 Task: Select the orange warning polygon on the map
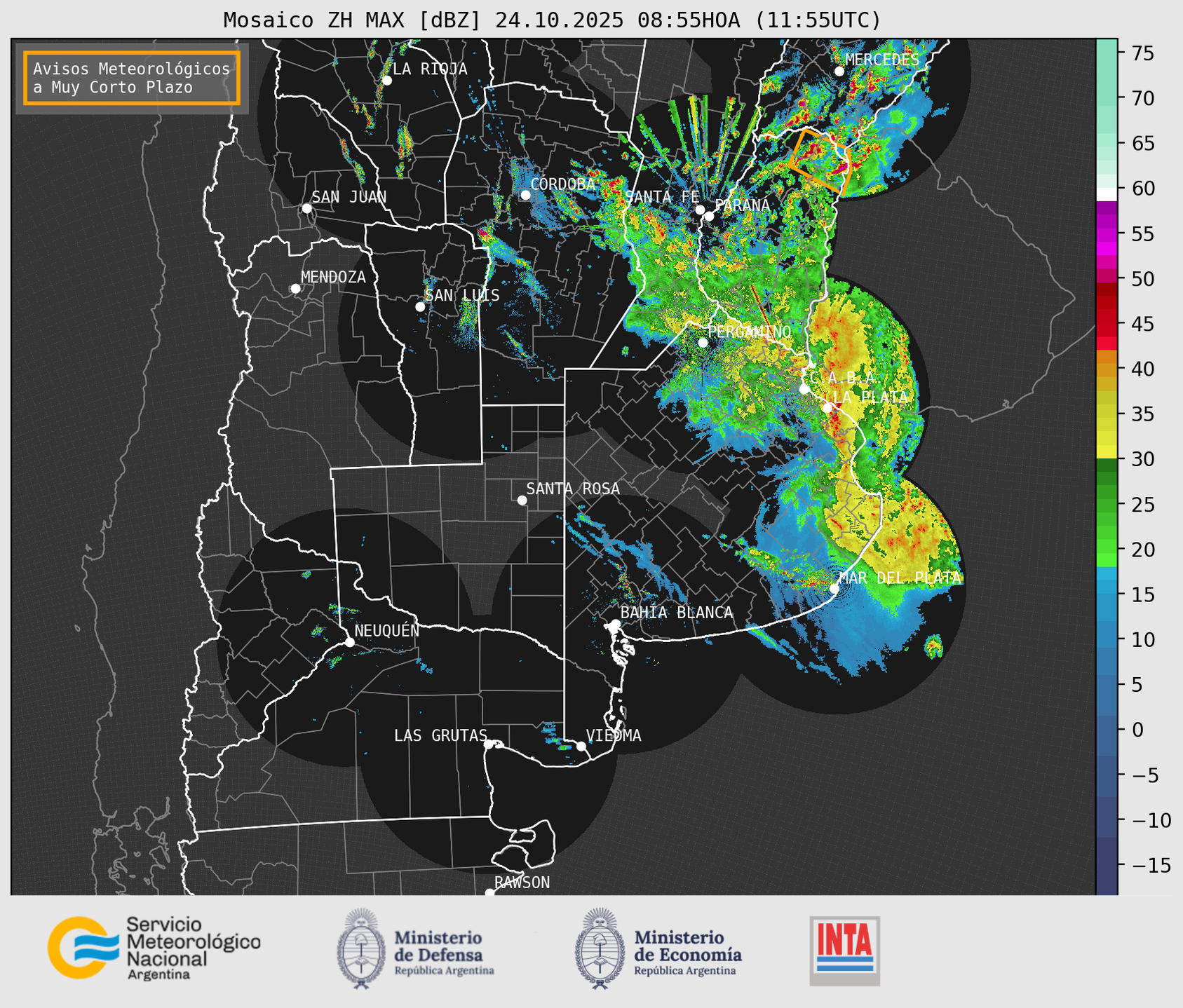819,161
